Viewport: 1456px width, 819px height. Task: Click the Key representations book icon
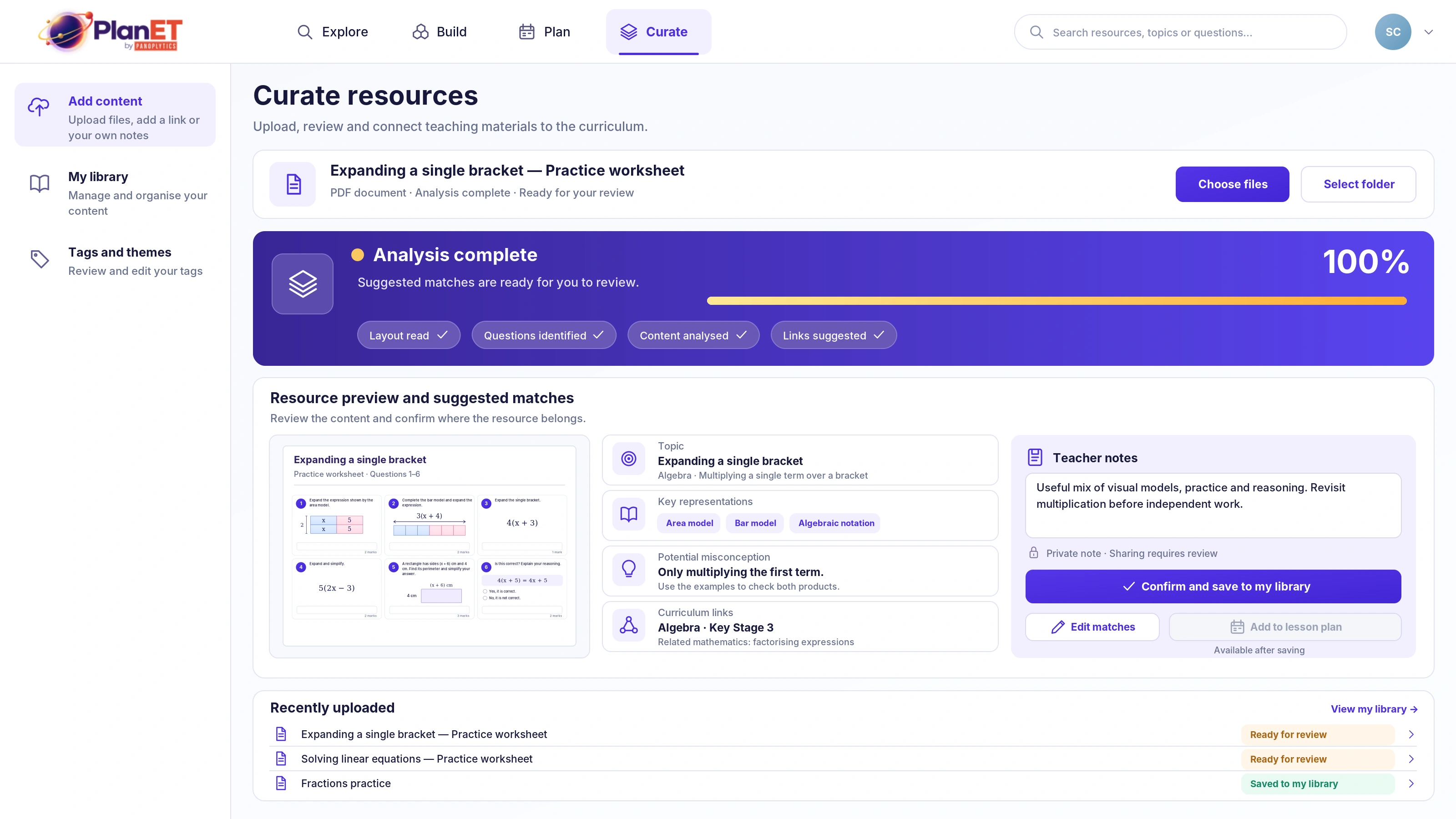click(x=628, y=514)
